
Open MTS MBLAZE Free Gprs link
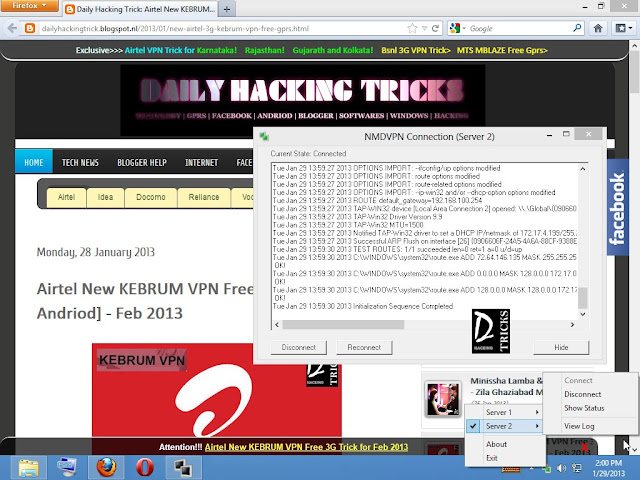click(x=502, y=50)
